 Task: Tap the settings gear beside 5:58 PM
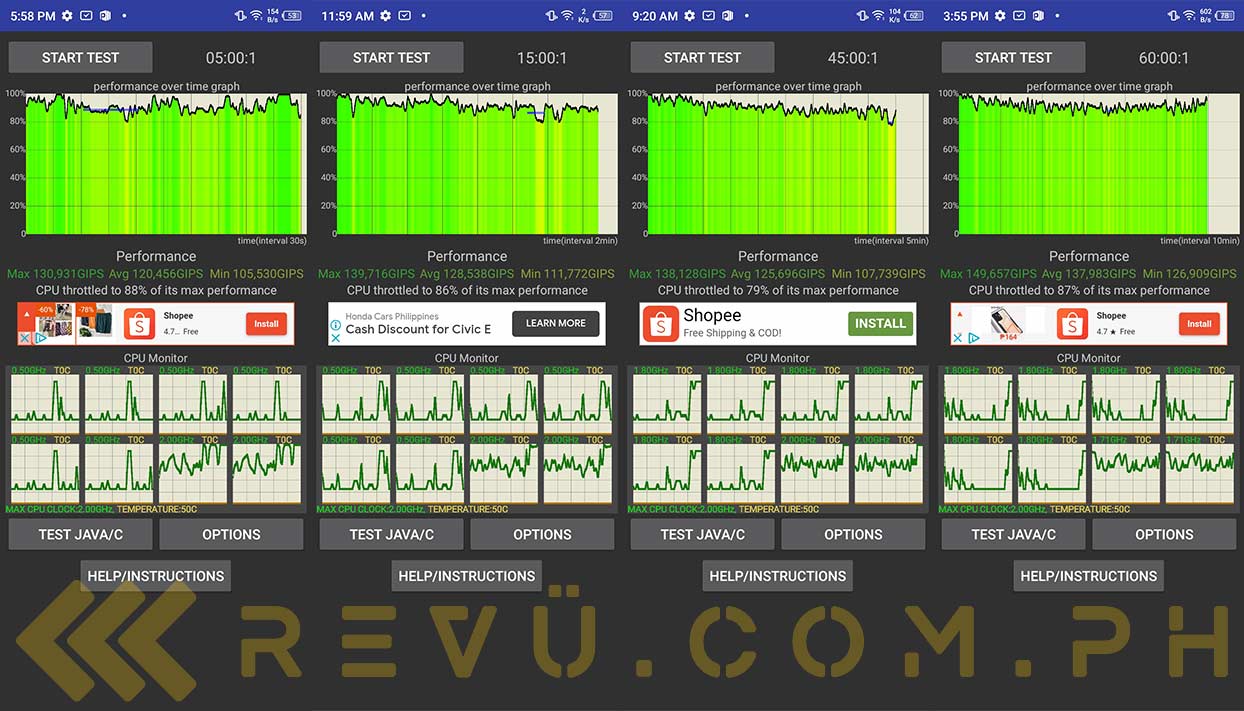(67, 16)
